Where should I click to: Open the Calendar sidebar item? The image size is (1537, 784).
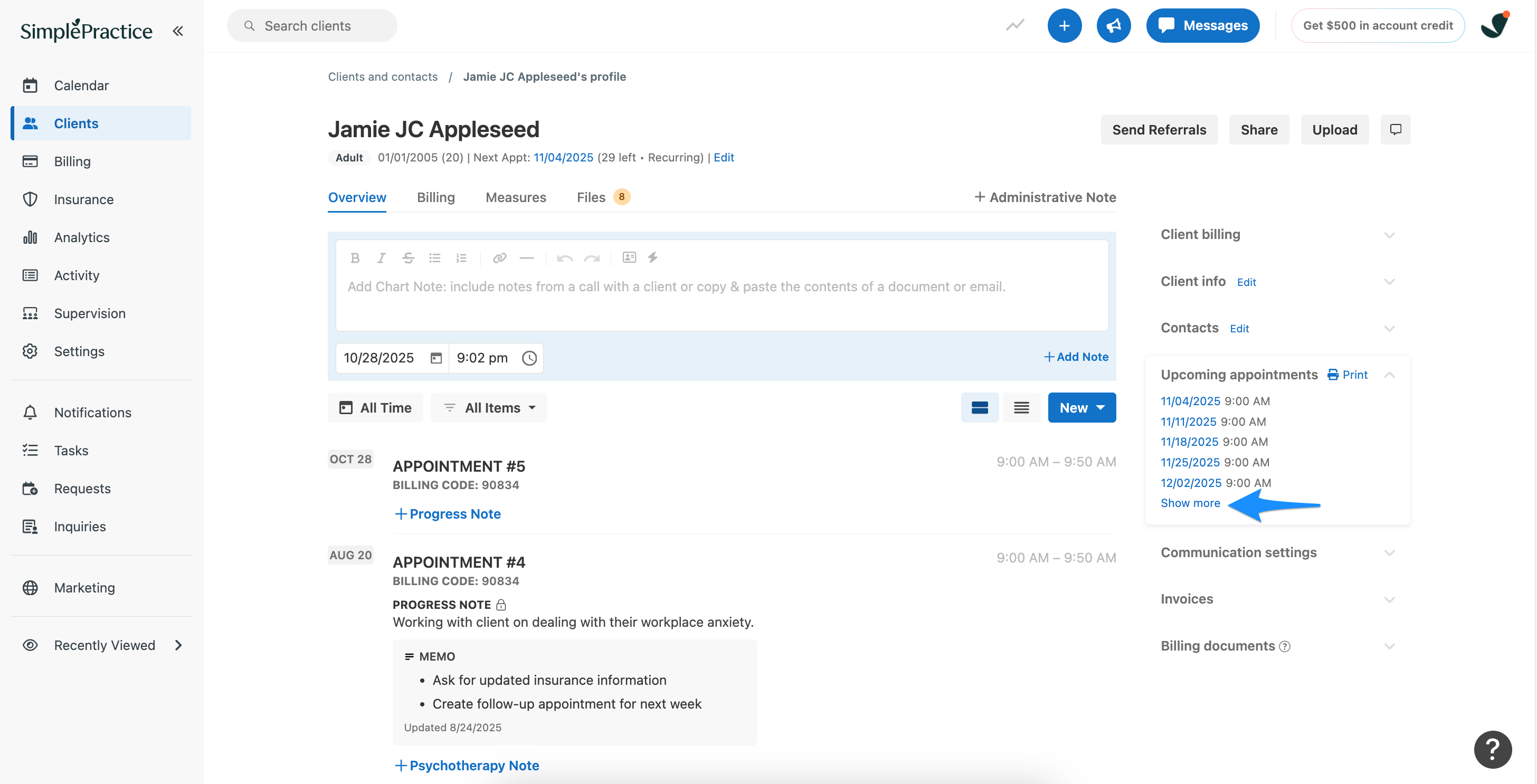pyautogui.click(x=101, y=85)
